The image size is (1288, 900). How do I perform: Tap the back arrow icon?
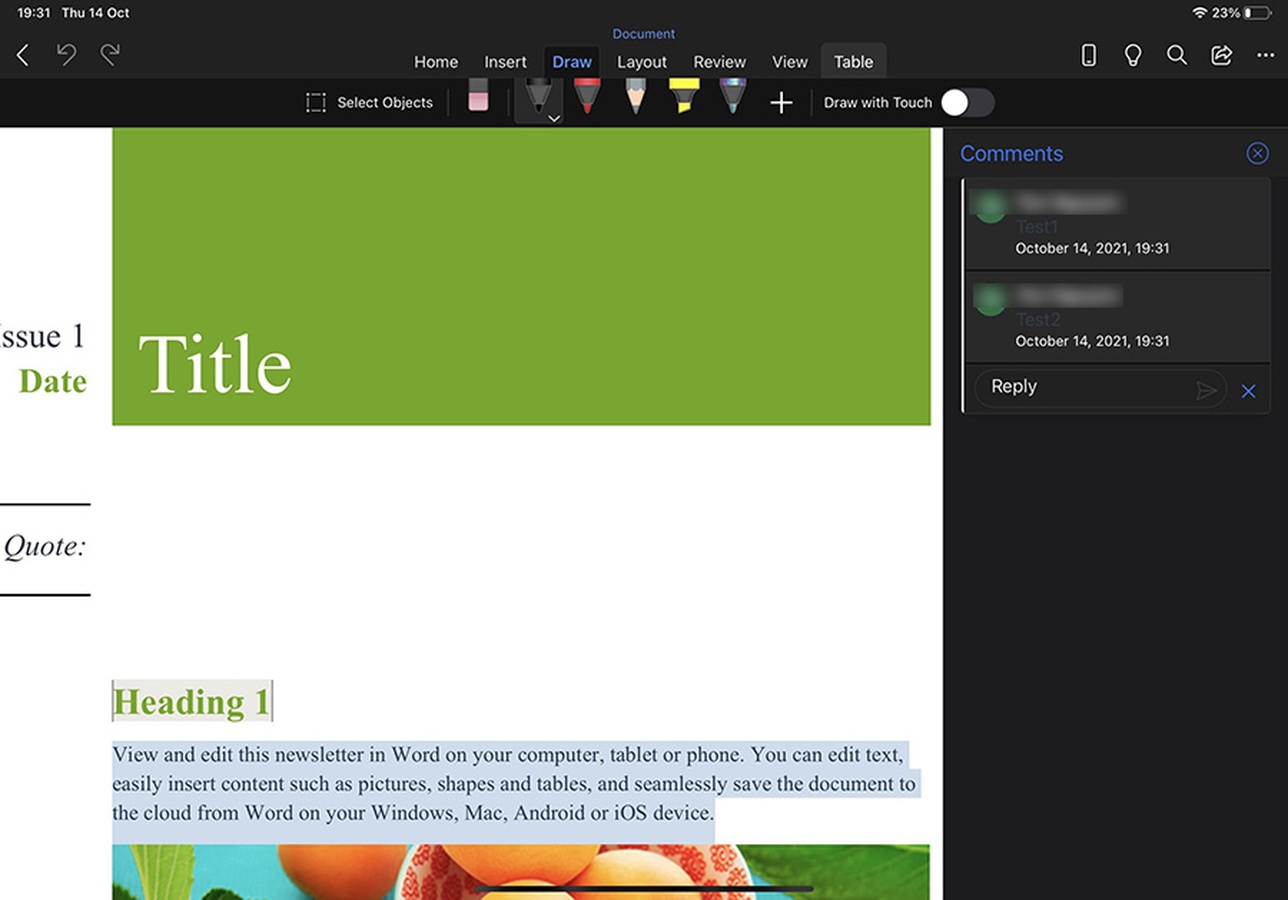(x=23, y=55)
